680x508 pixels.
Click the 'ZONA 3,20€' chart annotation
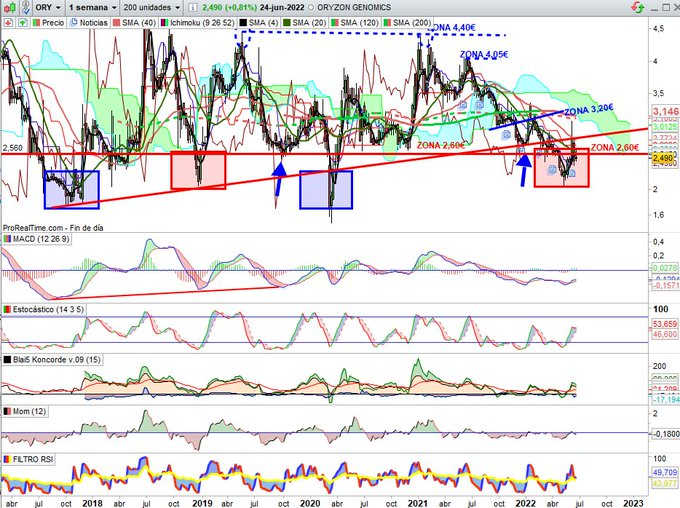[x=588, y=109]
